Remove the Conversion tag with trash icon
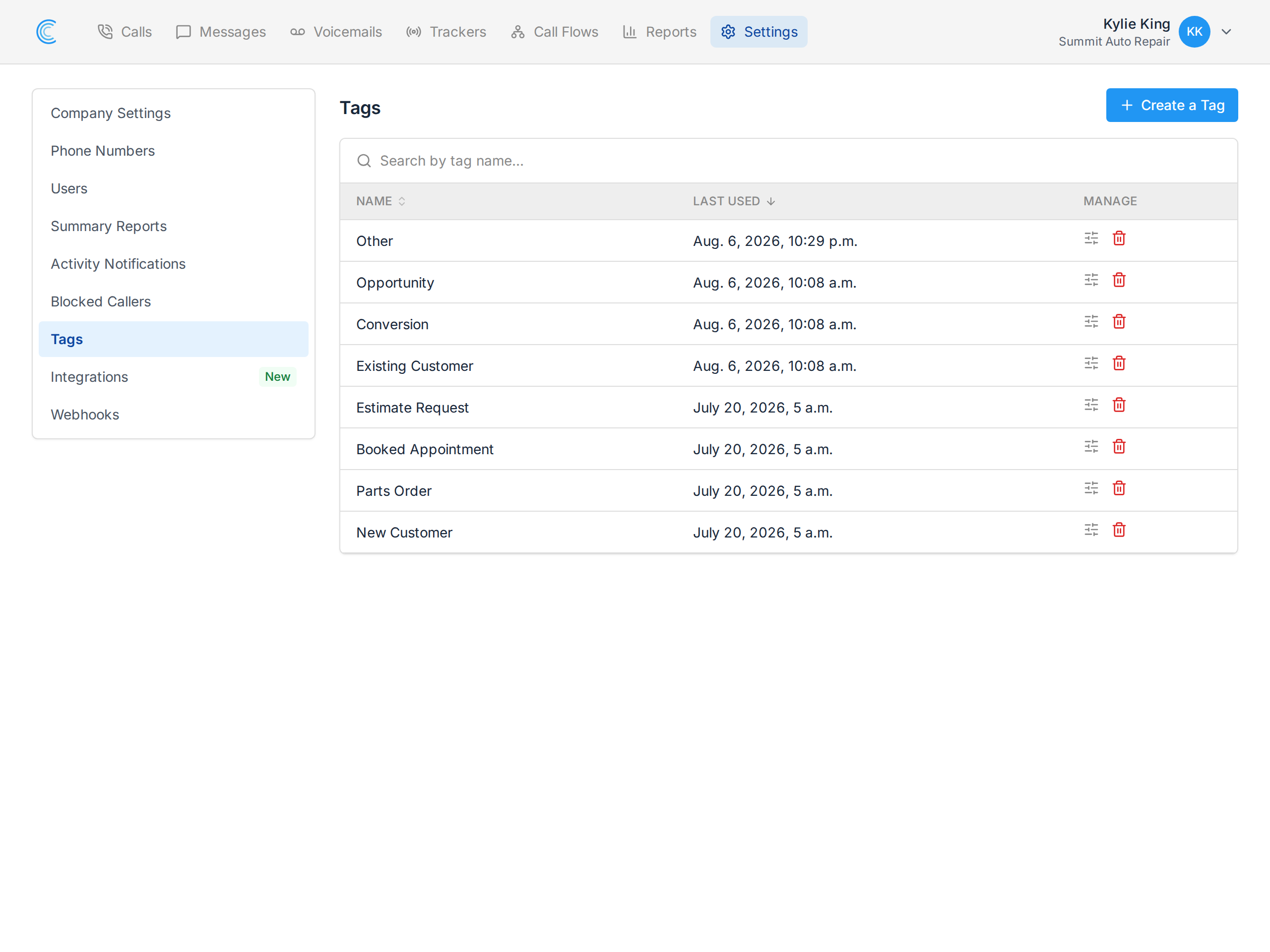 [1119, 321]
